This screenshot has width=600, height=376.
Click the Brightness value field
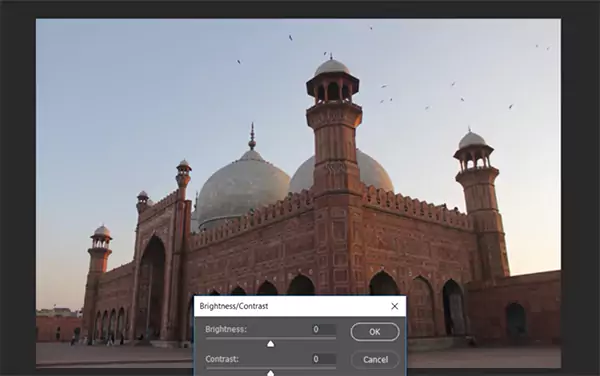tap(324, 329)
